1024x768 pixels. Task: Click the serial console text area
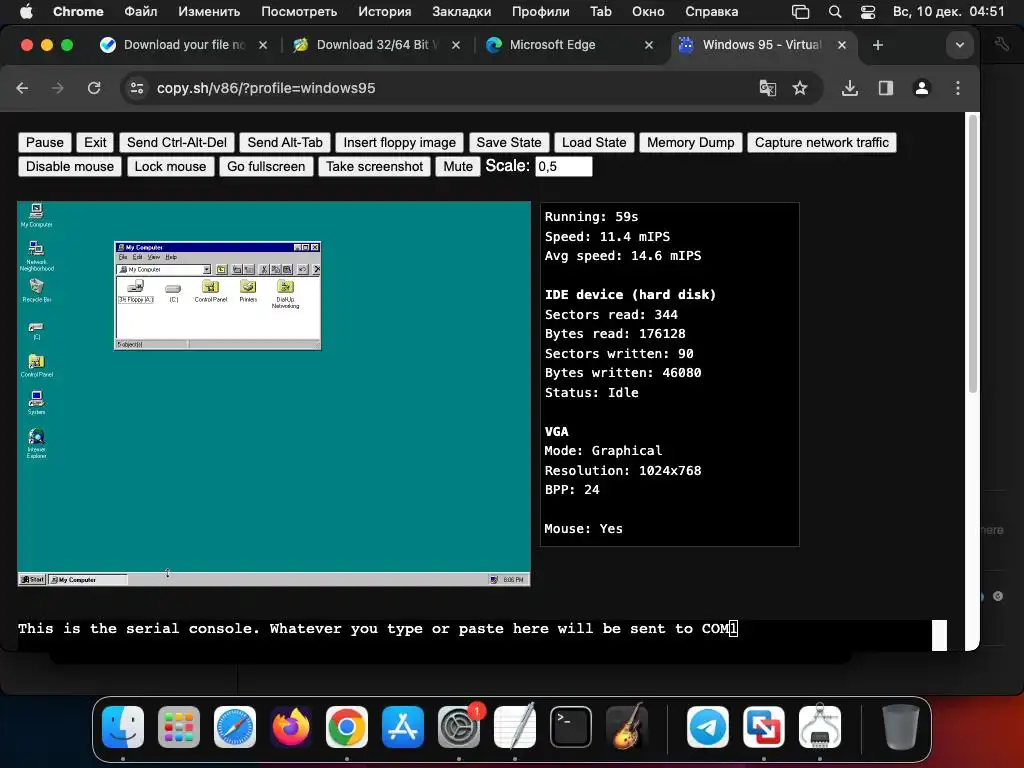pyautogui.click(x=475, y=635)
